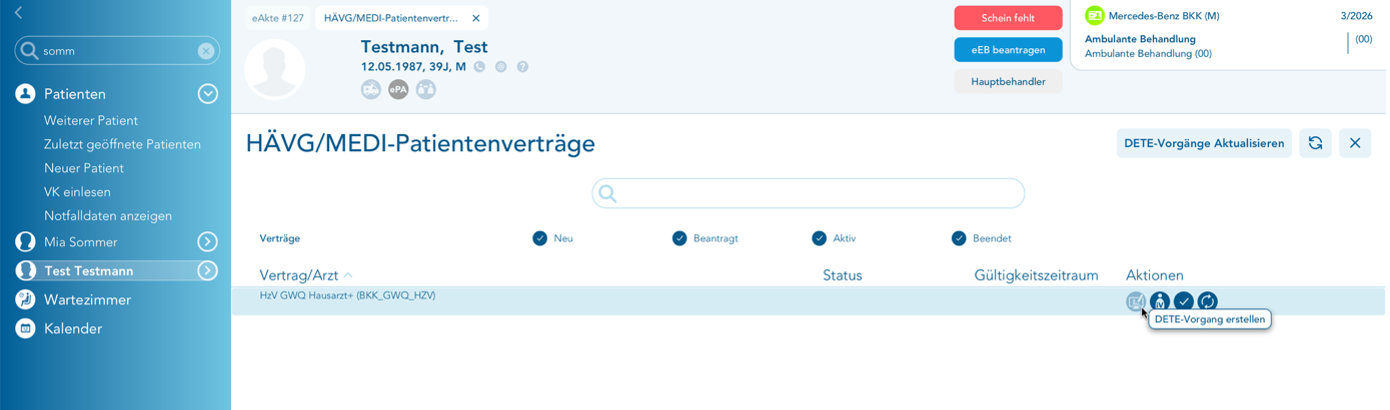Select the HÄVG/MEDI-Patientenvertr... tab
This screenshot has width=1390, height=410.
click(x=391, y=18)
